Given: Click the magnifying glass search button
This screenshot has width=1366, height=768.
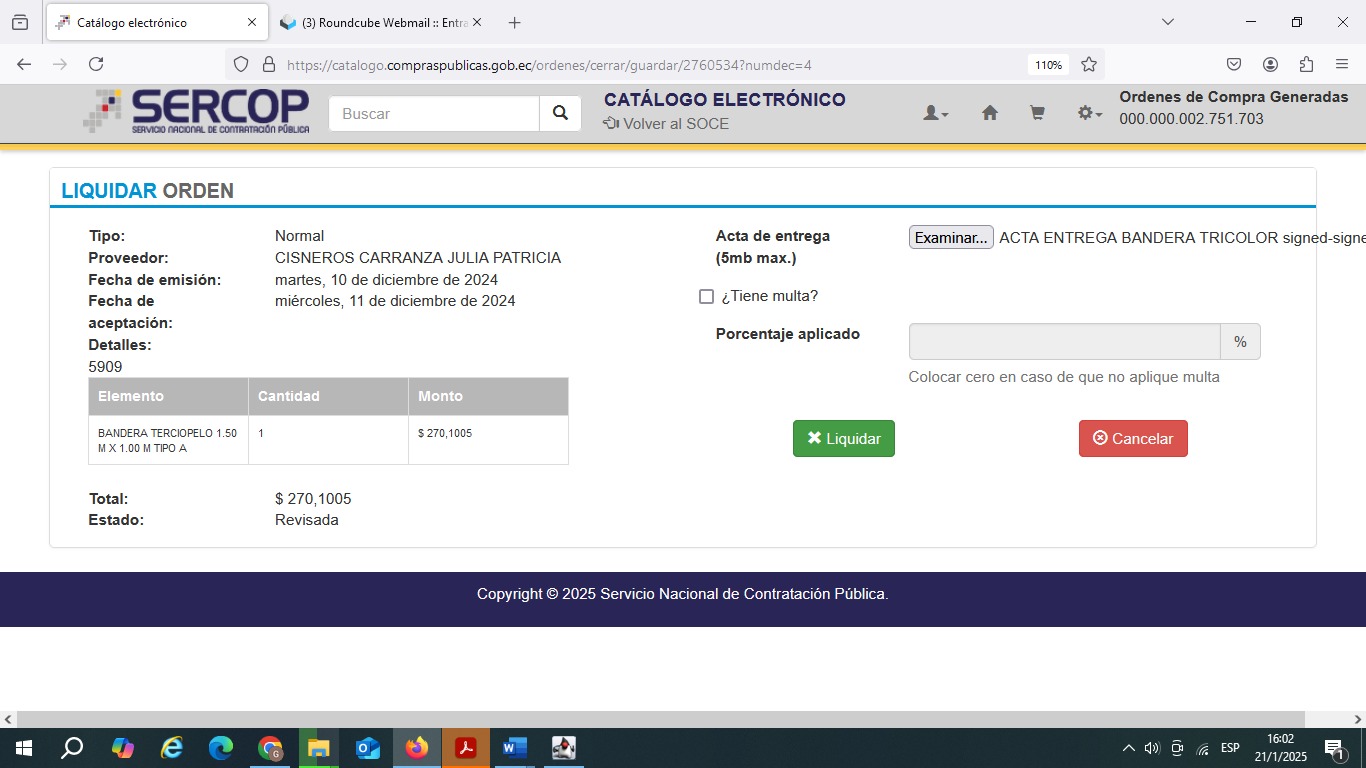Looking at the screenshot, I should [560, 114].
